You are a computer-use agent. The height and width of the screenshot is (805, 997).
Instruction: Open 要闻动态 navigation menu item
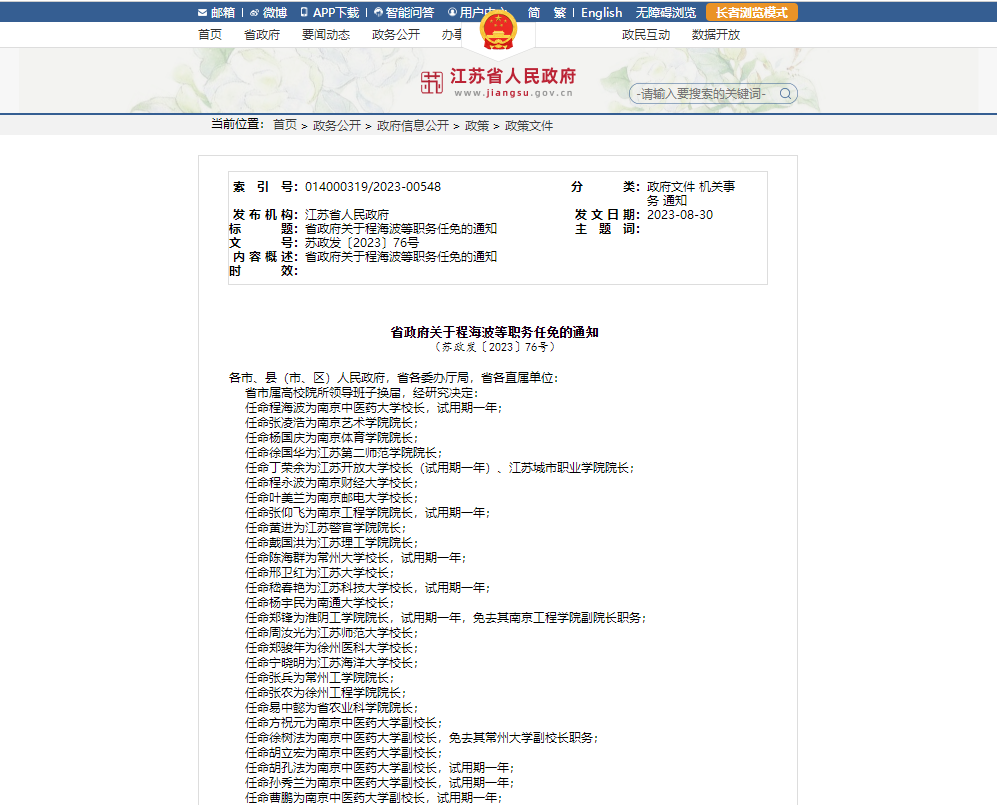(326, 35)
